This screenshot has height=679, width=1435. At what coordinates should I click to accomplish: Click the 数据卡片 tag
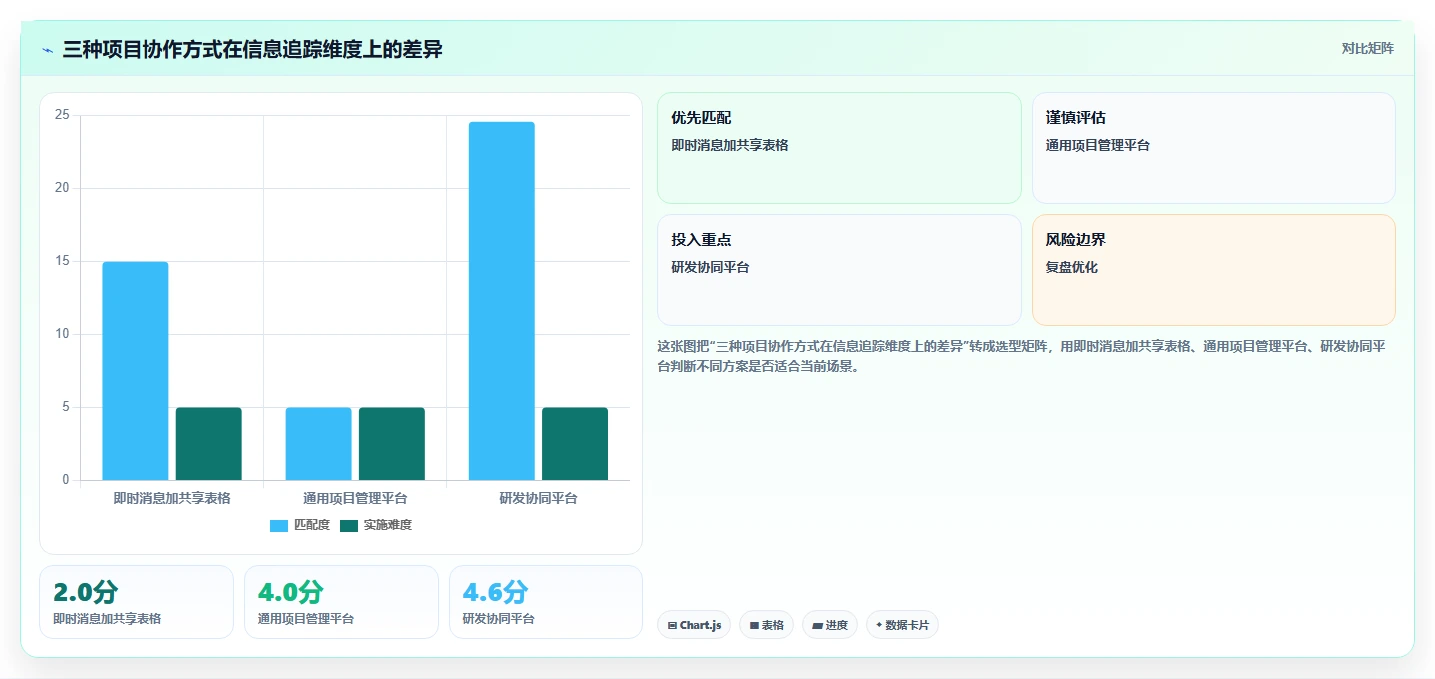pyautogui.click(x=902, y=625)
